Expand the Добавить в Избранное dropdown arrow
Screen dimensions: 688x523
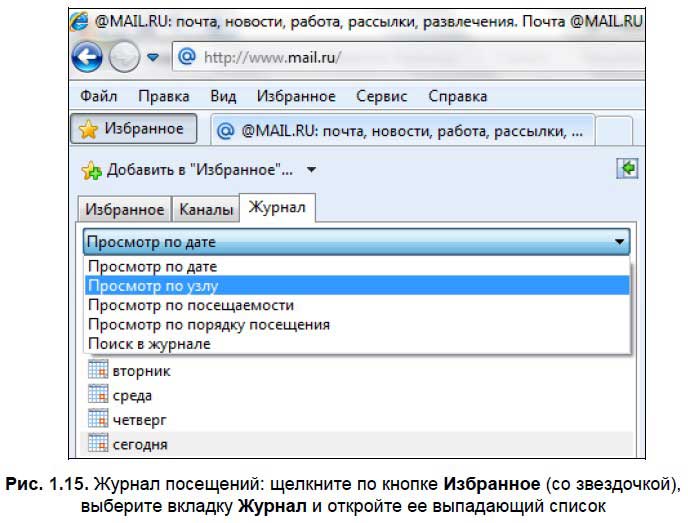tap(311, 170)
